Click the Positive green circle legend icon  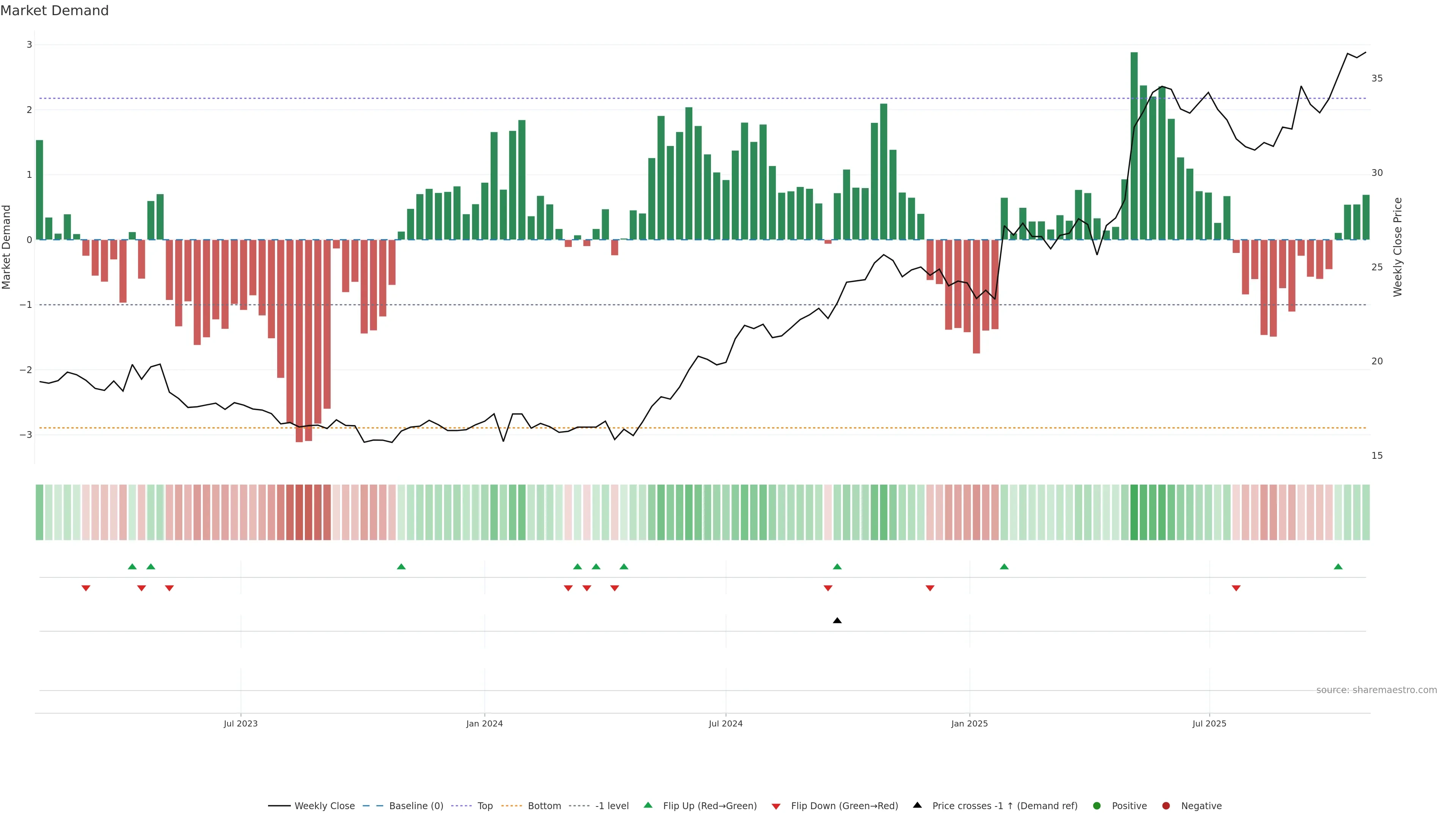point(1097,806)
